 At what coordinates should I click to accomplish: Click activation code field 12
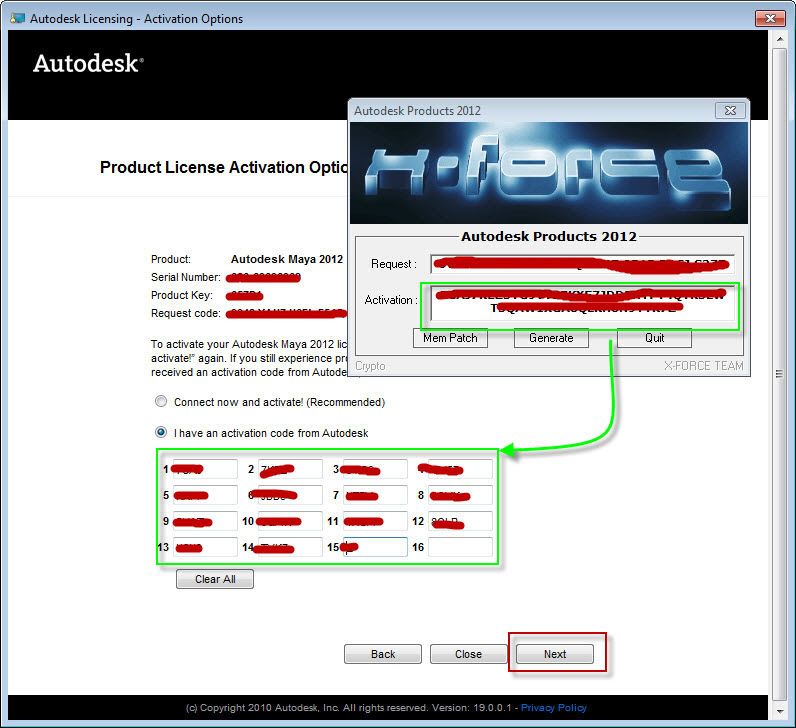click(x=460, y=521)
